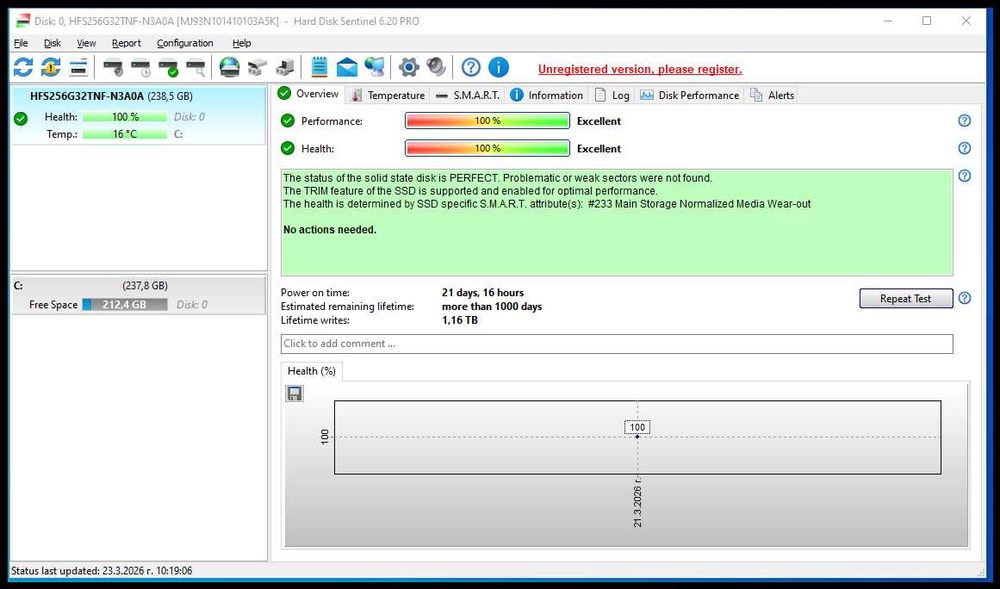The image size is (1000, 589).
Task: Maximize the Hard Disk Sentinel window
Action: pyautogui.click(x=927, y=21)
